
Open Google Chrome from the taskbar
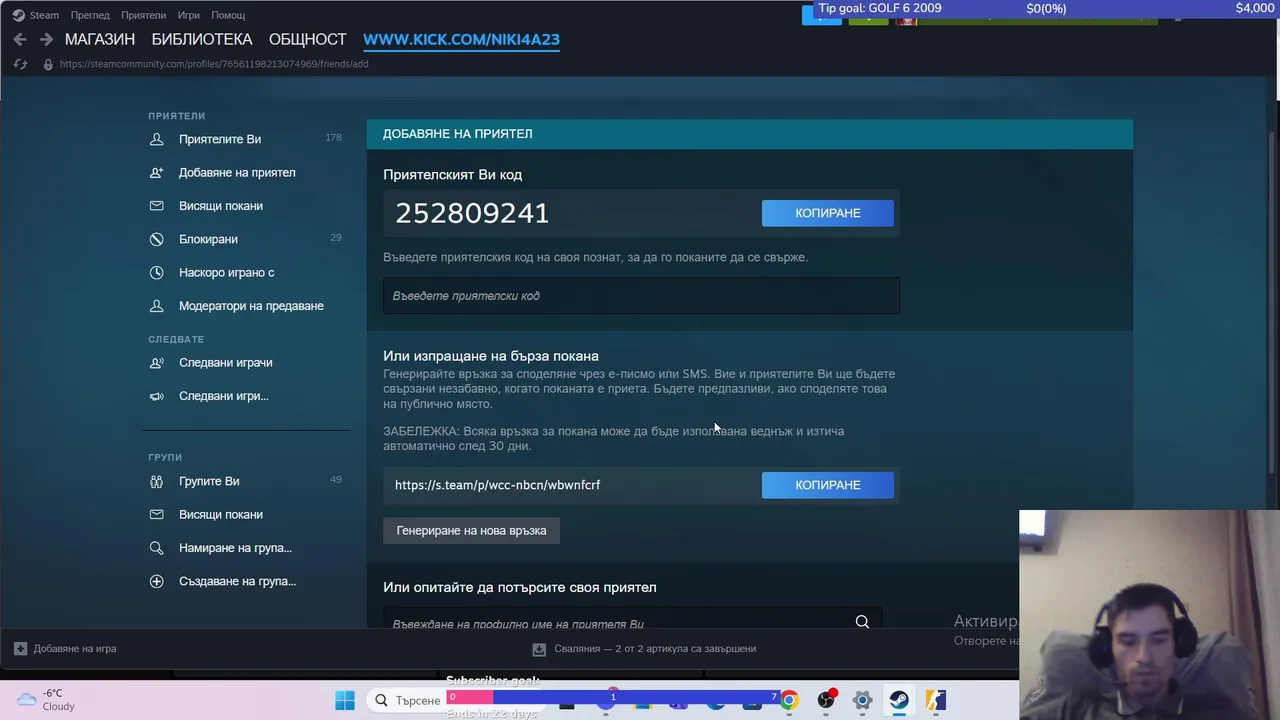click(789, 700)
